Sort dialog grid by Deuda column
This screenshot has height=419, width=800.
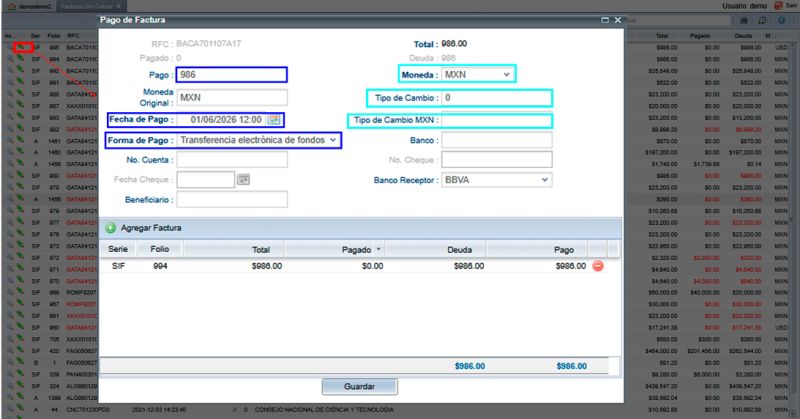[436, 250]
